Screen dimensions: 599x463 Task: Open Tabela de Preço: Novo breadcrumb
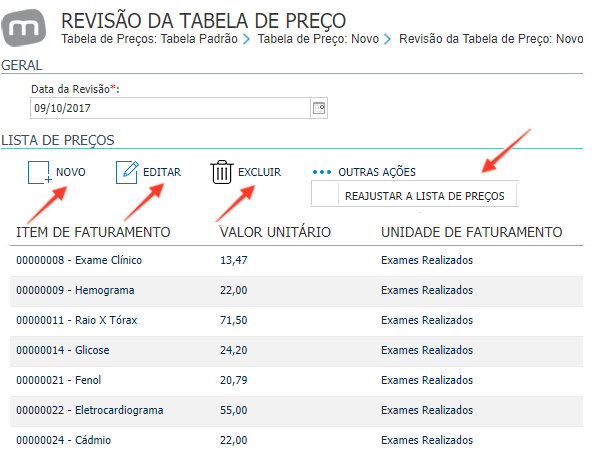[x=318, y=39]
